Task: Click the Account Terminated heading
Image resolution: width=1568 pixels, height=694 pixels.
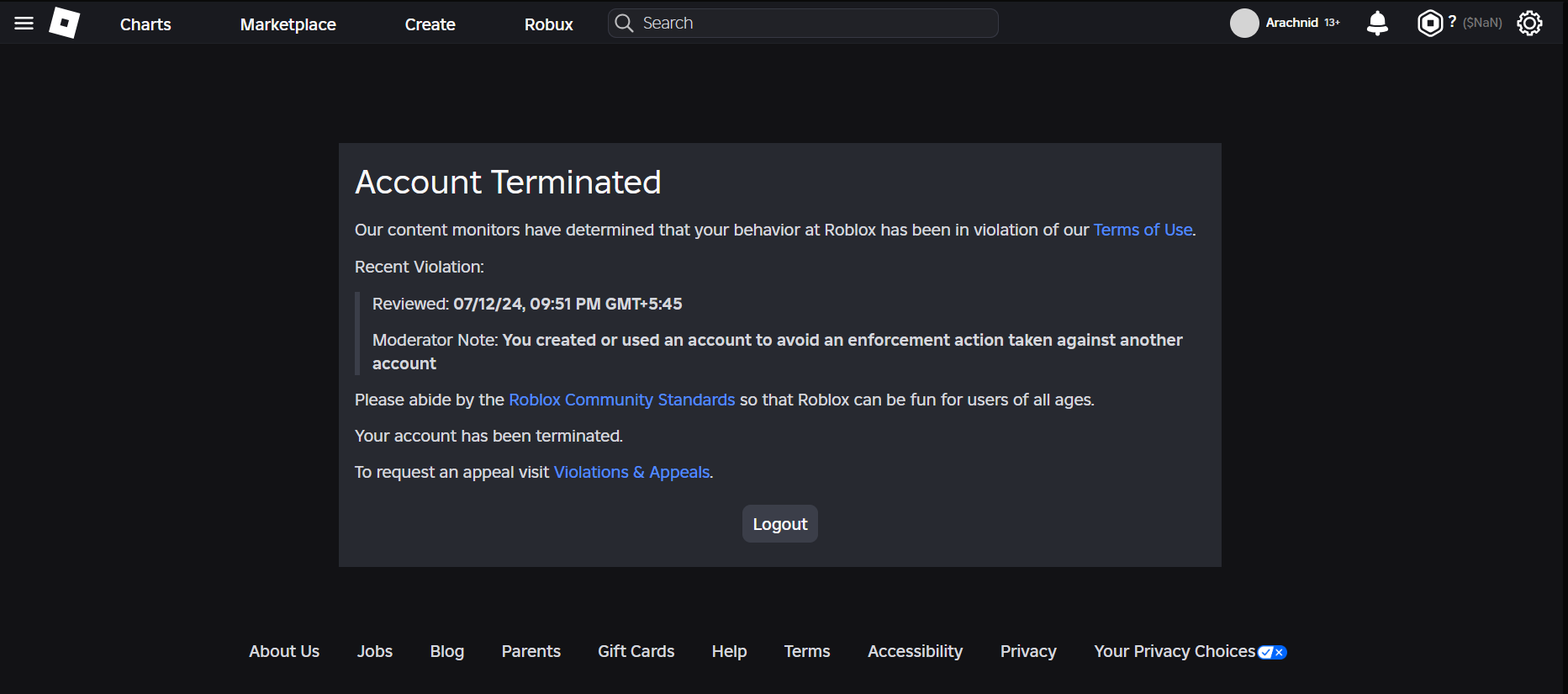Action: click(508, 182)
